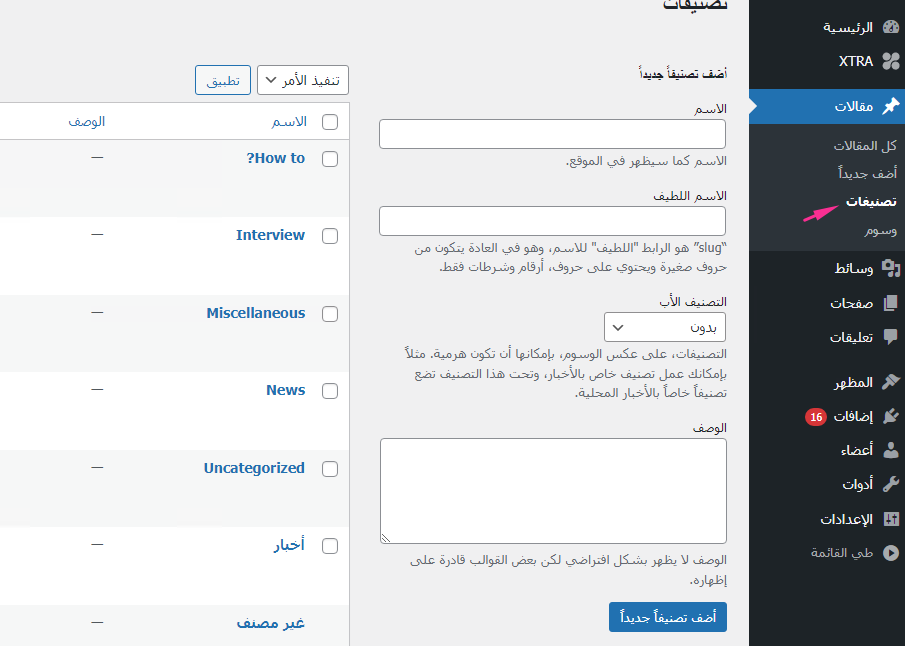Click the media icon beside وسائط

[x=890, y=269]
